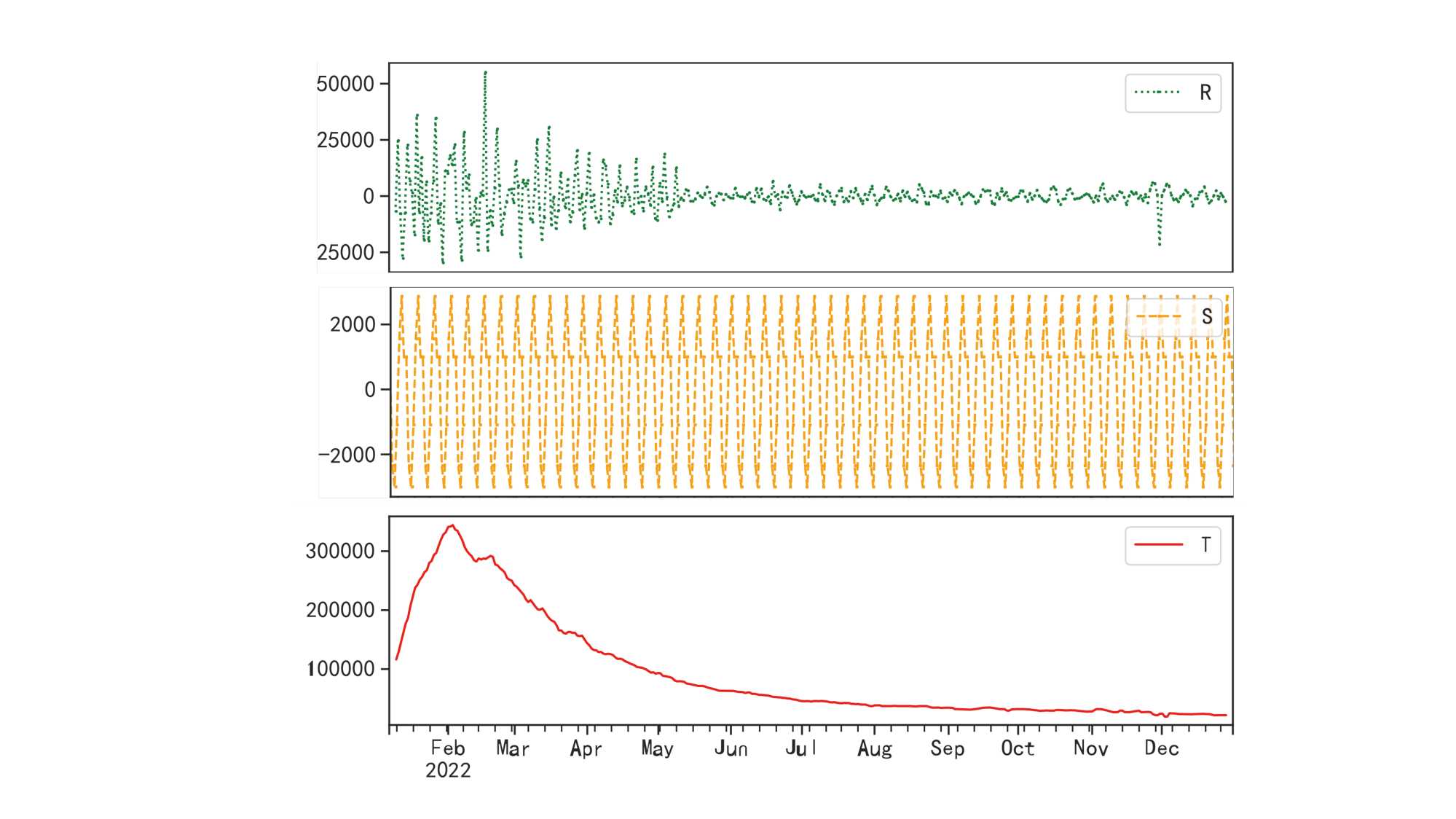The width and height of the screenshot is (1456, 819).
Task: Click the May month label on the x-axis
Action: pyautogui.click(x=657, y=748)
